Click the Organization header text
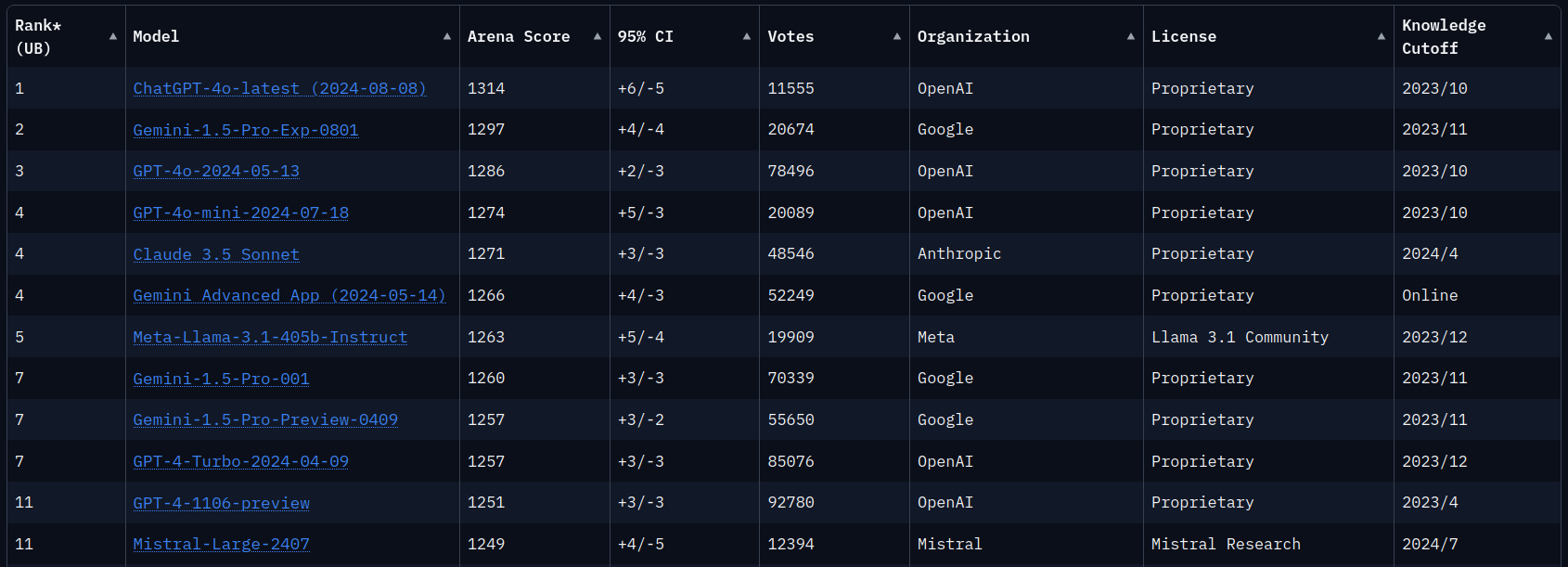Viewport: 1568px width, 567px height. [x=973, y=36]
